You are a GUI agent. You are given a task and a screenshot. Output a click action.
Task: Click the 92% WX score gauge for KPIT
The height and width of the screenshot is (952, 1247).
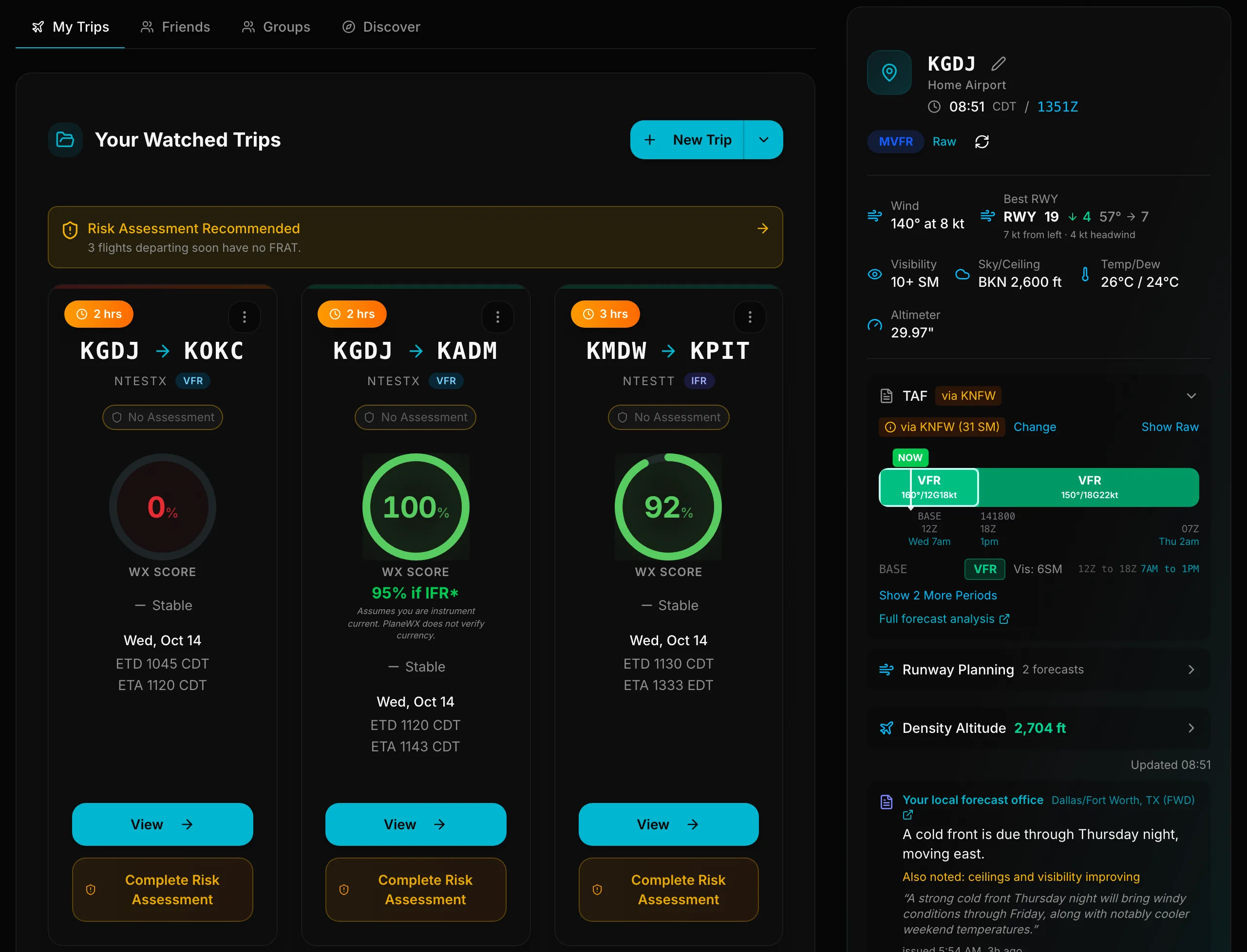(x=668, y=506)
